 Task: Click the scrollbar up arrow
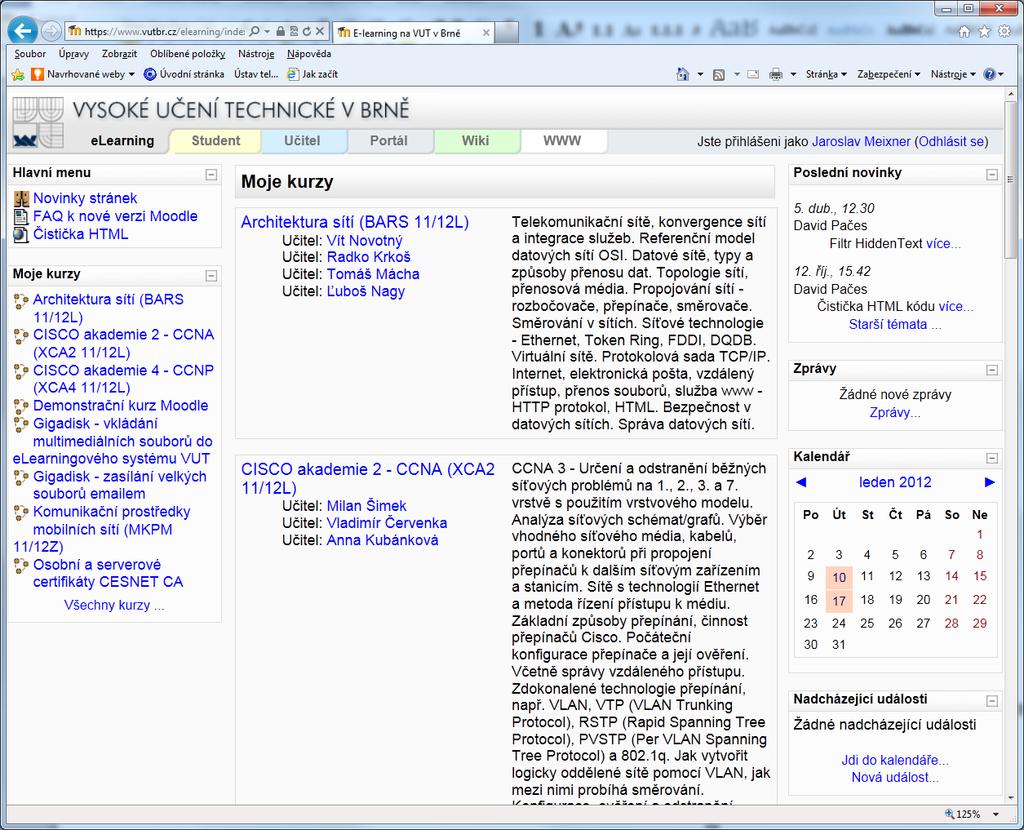(x=1011, y=95)
